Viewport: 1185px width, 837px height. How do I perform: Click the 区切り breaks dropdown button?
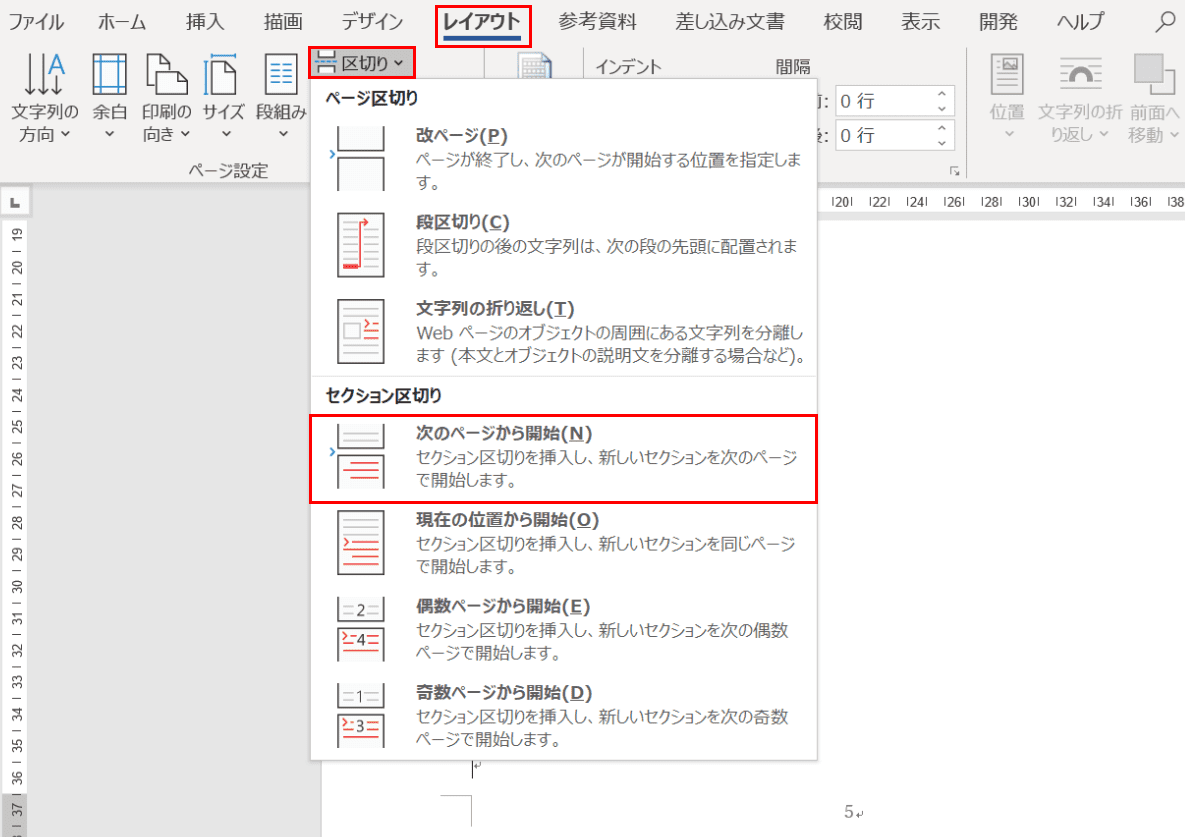click(x=362, y=63)
